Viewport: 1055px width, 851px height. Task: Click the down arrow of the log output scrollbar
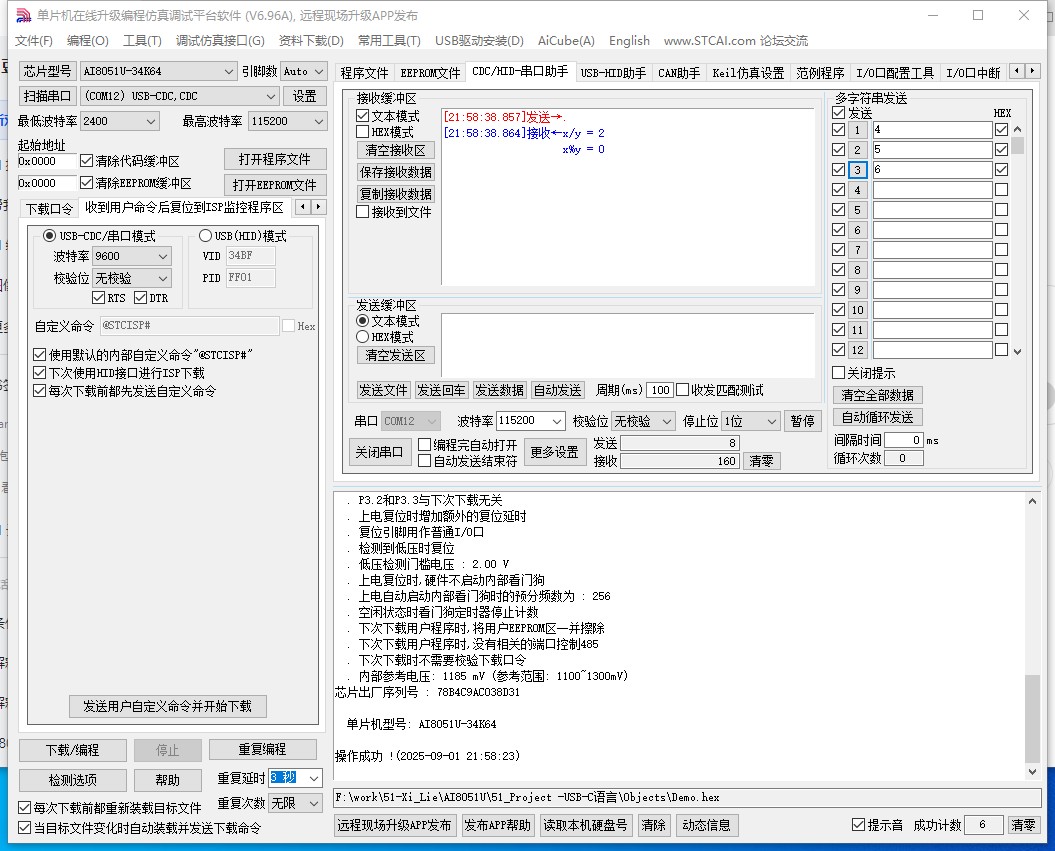pos(1032,772)
